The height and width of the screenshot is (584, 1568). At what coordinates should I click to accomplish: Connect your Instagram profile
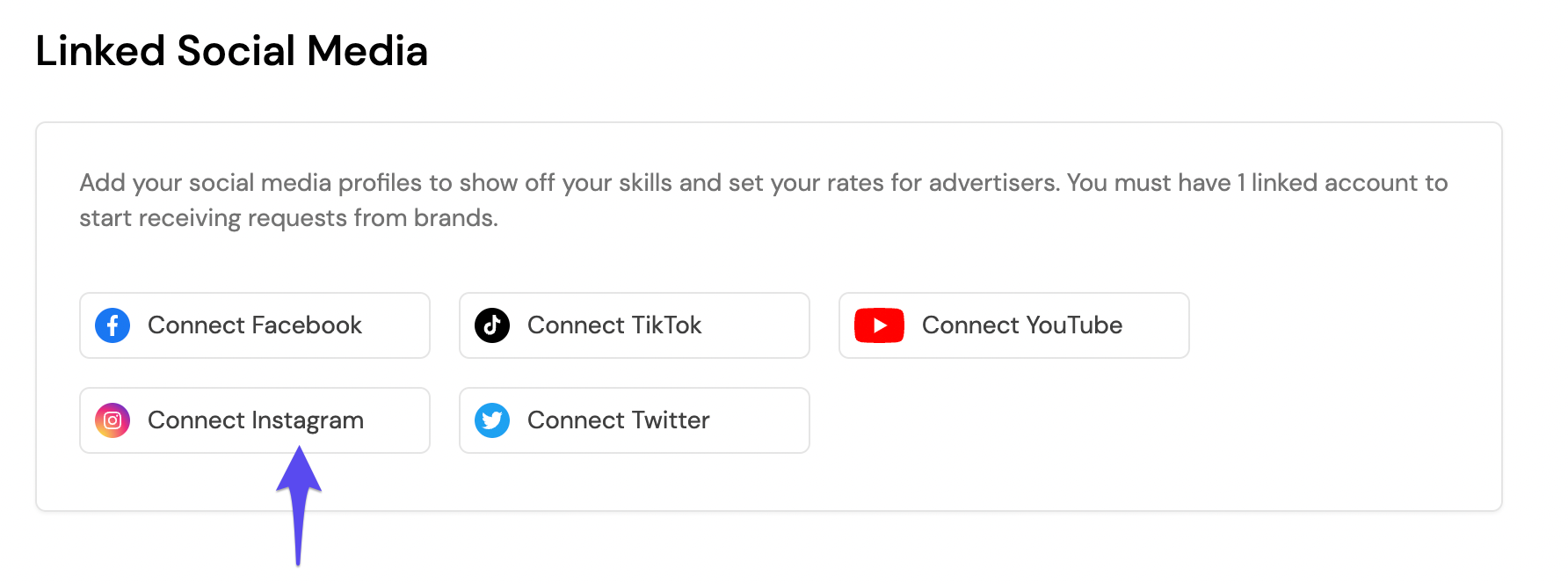(255, 420)
